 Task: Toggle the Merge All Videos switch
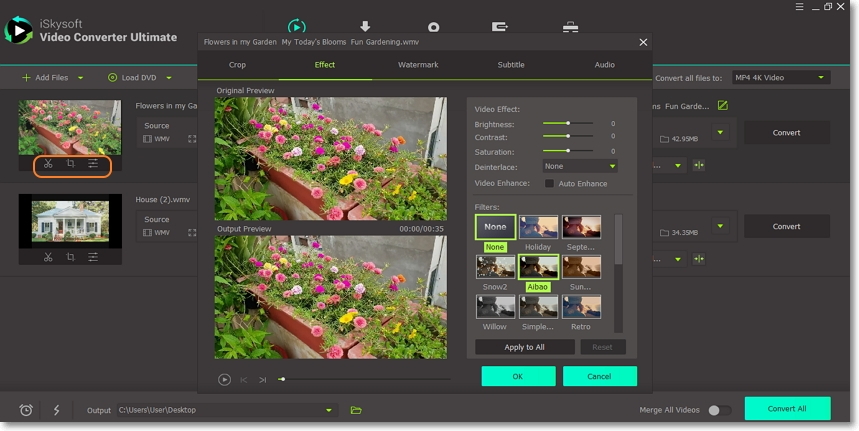[718, 410]
